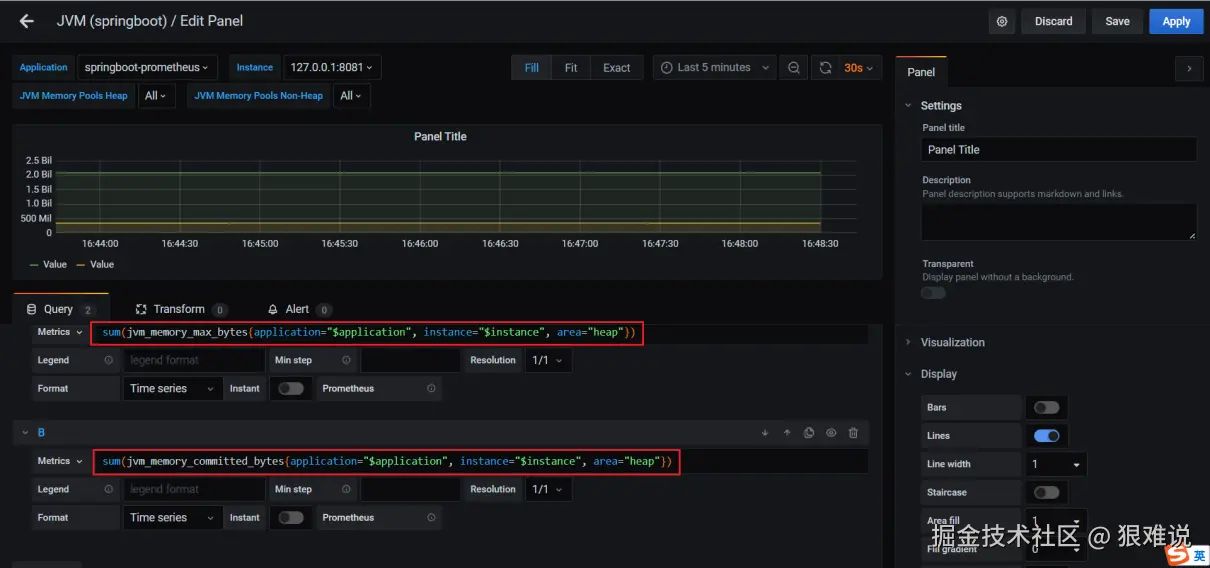Open JVM Memory Pools Non-Heap All dropdown
This screenshot has height=568, width=1210.
click(x=352, y=96)
